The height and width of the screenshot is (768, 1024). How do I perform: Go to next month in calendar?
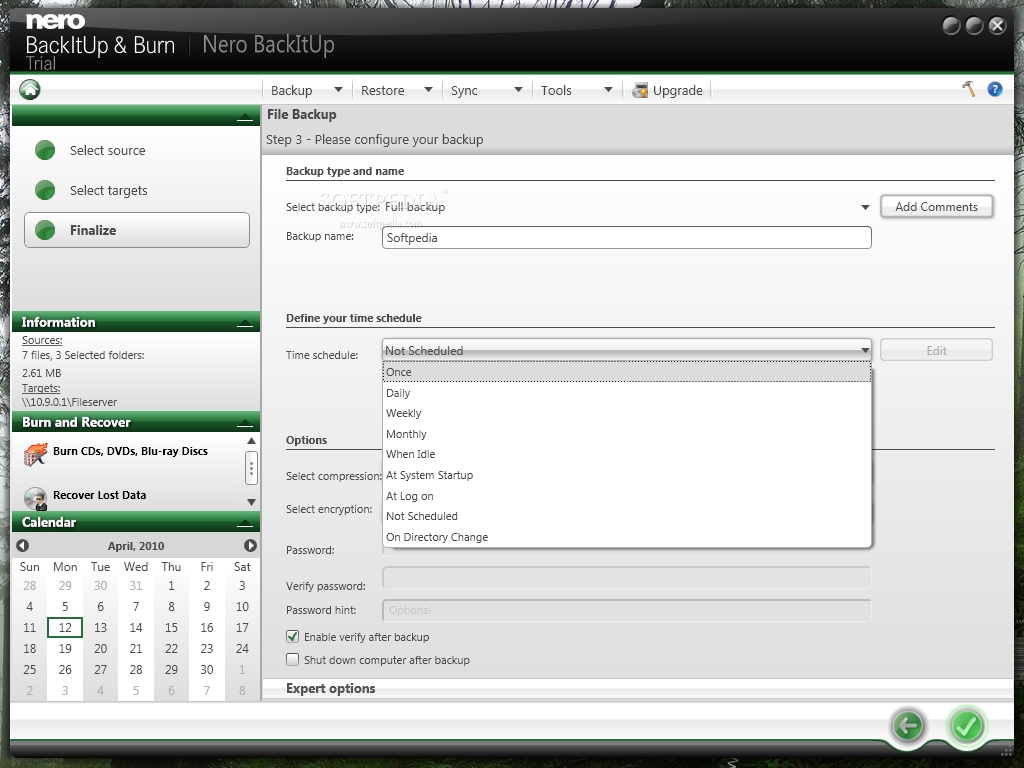[x=250, y=545]
